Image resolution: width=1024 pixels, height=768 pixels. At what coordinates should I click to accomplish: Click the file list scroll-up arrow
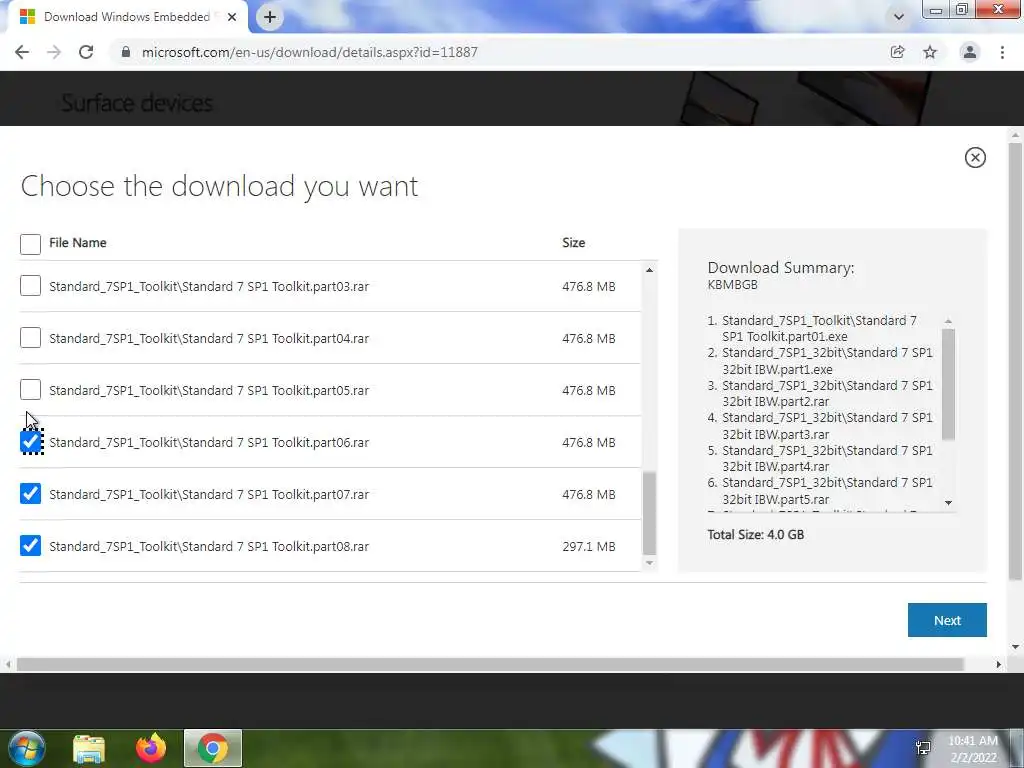coord(649,270)
